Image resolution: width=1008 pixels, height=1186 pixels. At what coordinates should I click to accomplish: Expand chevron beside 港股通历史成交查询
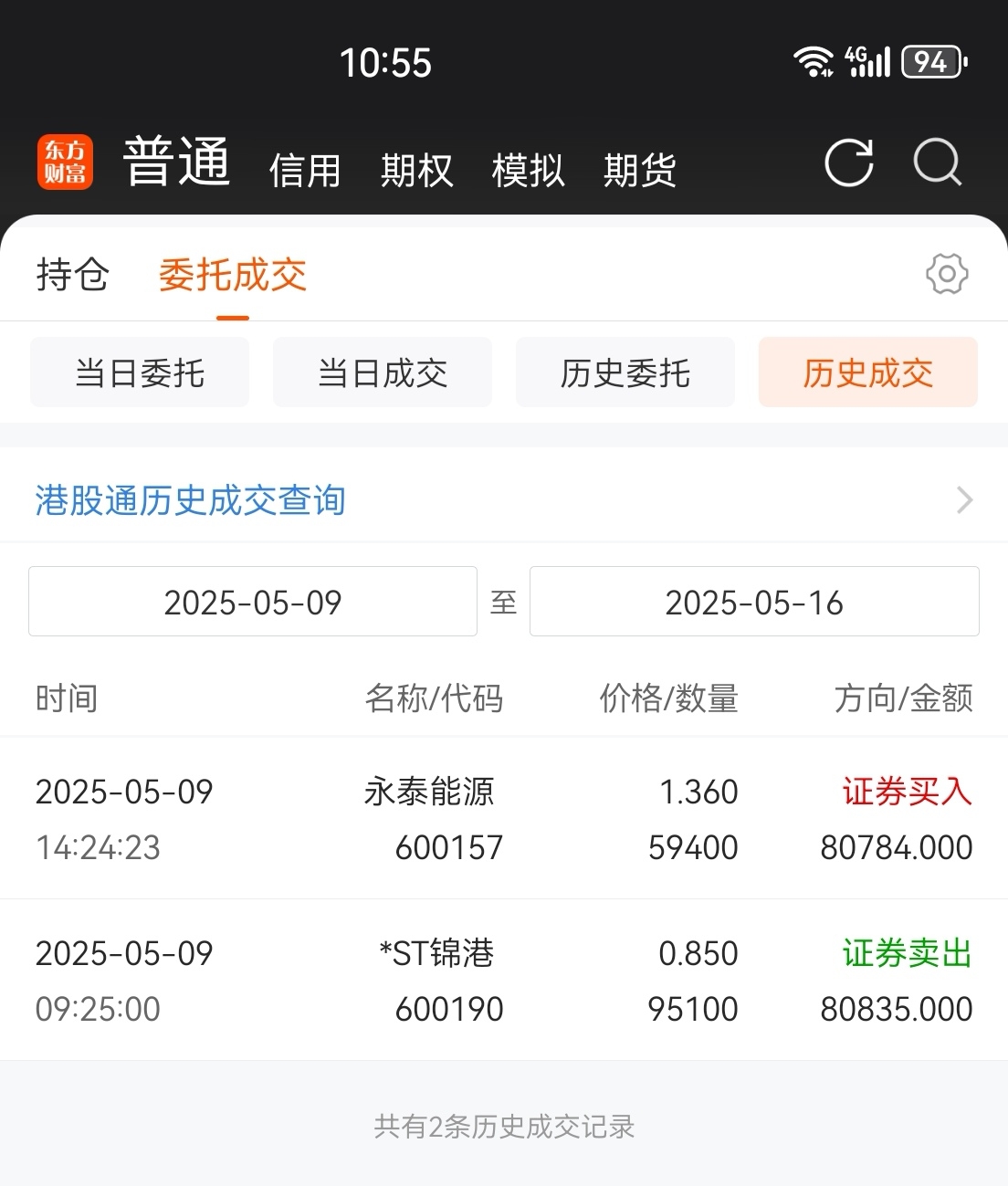pyautogui.click(x=964, y=500)
